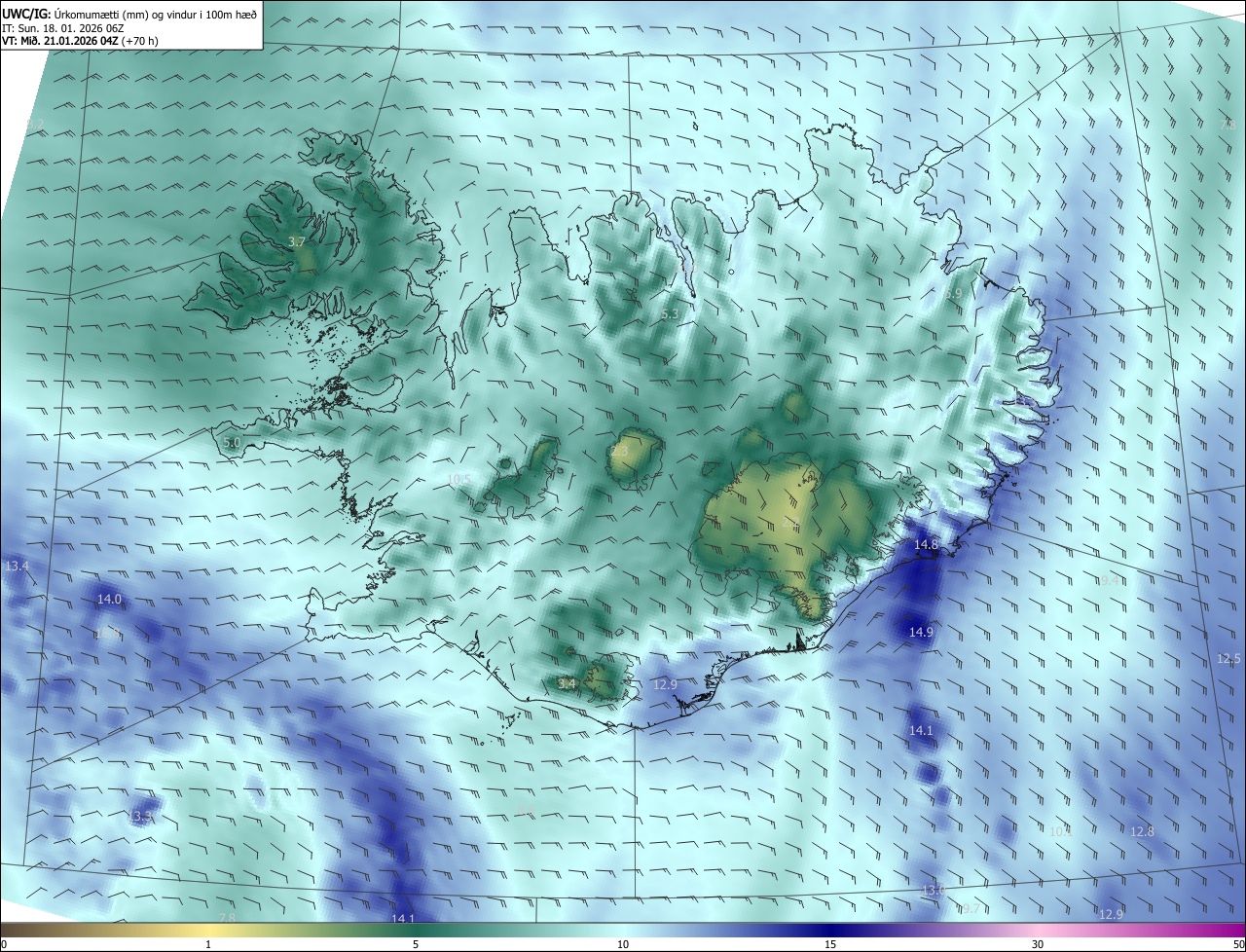
Task: Click the 14.8 value on the southeast coast
Action: coord(926,544)
